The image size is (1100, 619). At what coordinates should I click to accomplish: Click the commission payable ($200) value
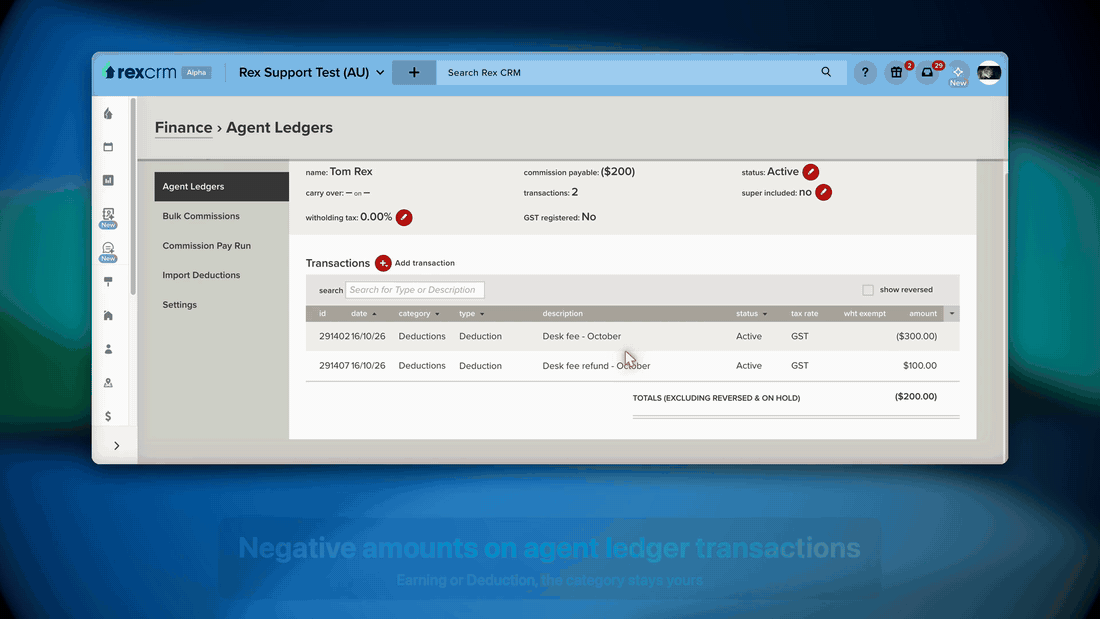[617, 172]
